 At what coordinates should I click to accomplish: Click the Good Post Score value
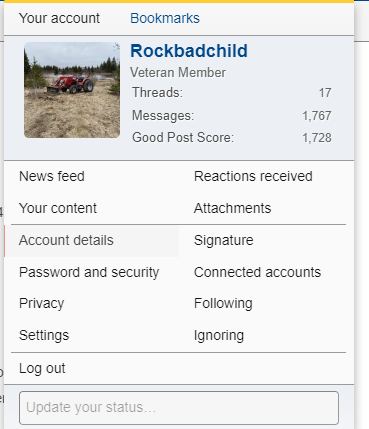(317, 138)
